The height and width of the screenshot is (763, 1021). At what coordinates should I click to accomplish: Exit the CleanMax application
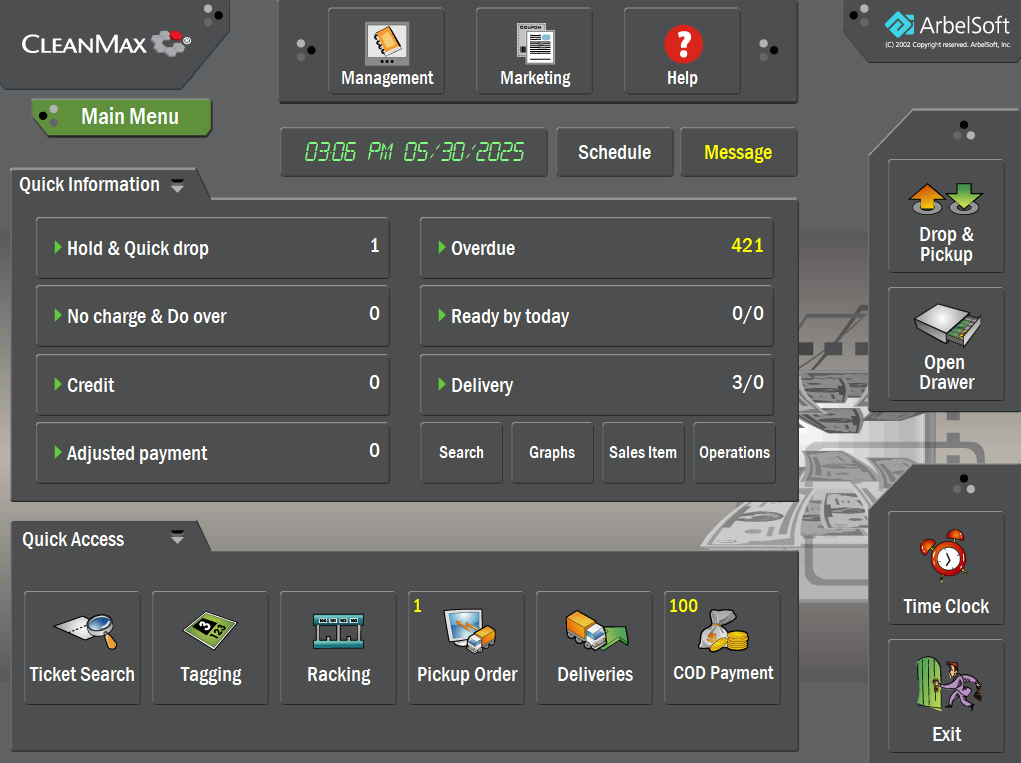click(x=945, y=695)
